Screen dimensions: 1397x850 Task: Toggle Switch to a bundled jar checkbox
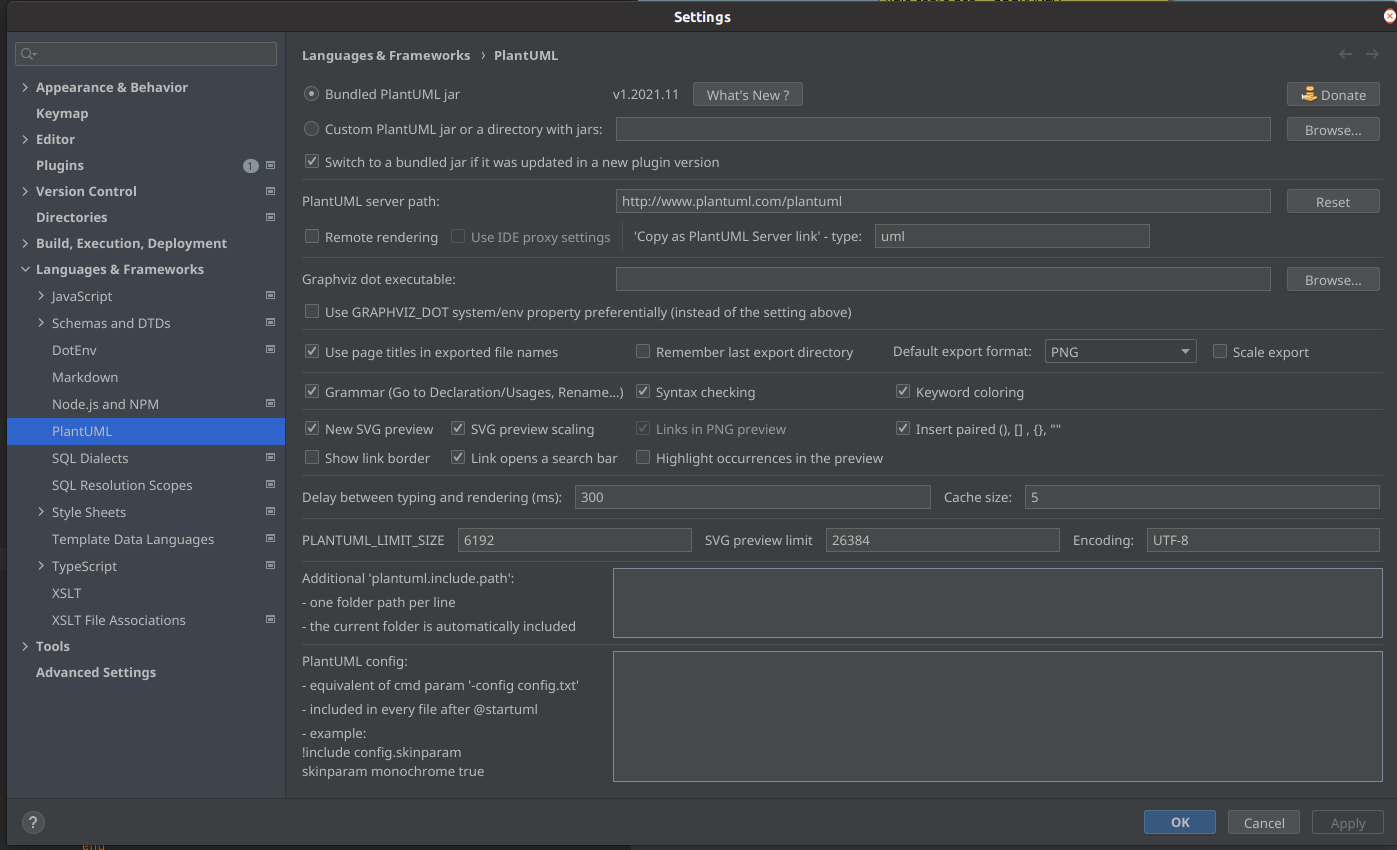tap(312, 161)
